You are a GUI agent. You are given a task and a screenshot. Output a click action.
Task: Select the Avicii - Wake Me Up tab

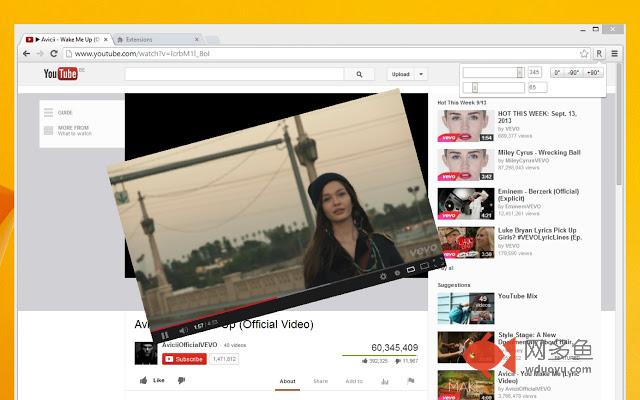pyautogui.click(x=65, y=40)
